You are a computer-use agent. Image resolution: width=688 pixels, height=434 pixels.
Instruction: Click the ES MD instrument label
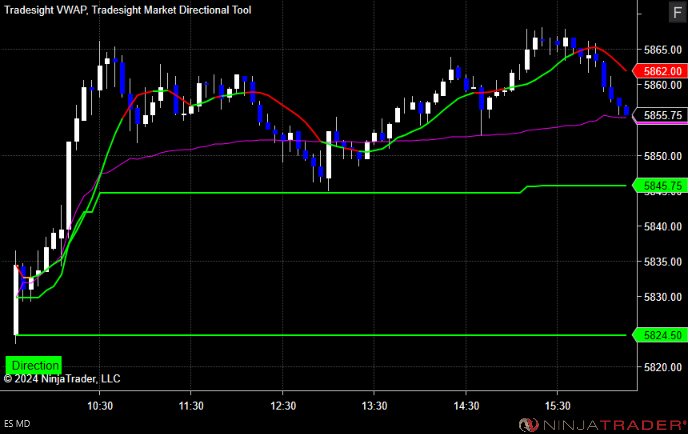coord(17,424)
